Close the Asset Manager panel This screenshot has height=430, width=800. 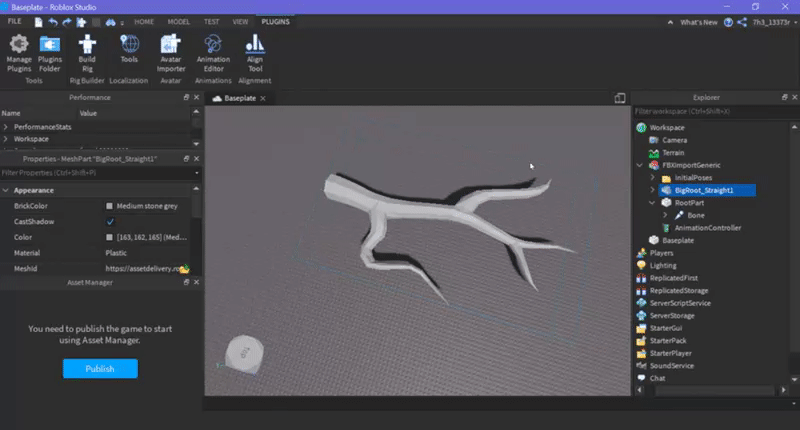(x=196, y=282)
